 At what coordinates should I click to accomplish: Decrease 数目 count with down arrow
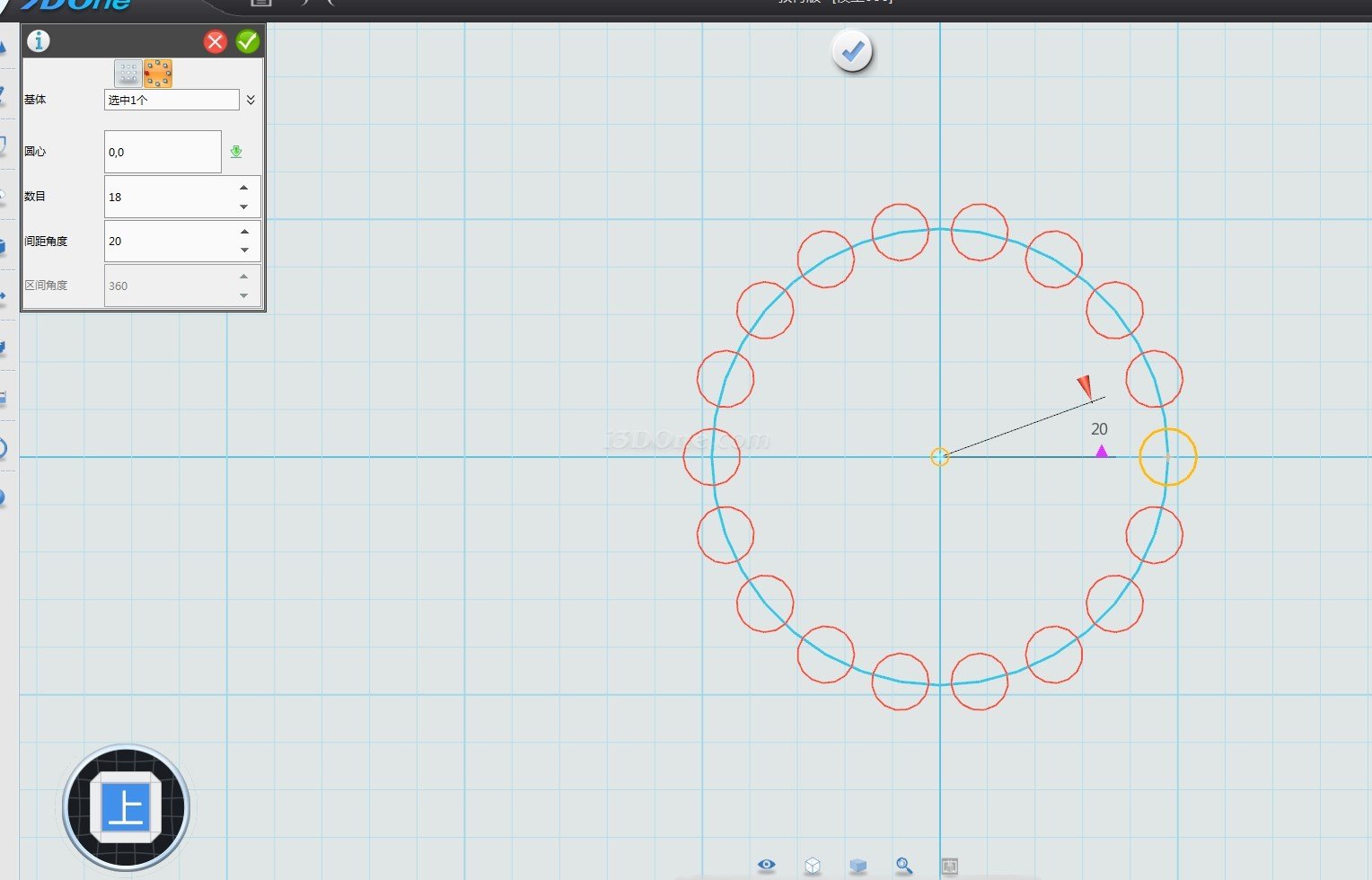click(x=244, y=207)
